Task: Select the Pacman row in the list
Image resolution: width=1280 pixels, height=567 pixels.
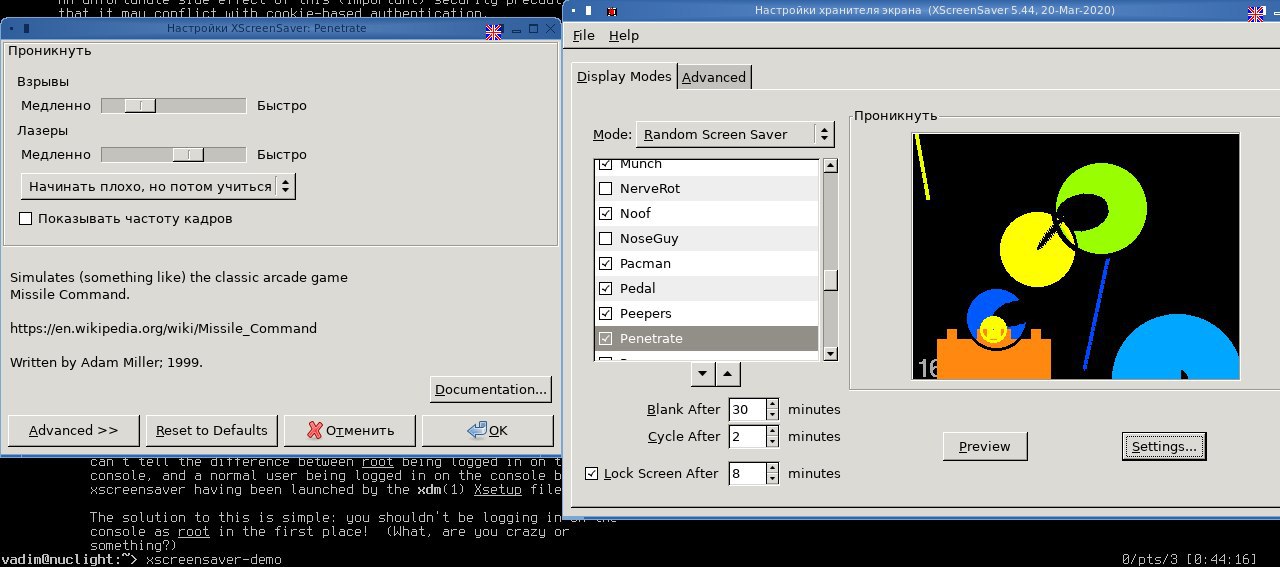Action: [x=706, y=263]
